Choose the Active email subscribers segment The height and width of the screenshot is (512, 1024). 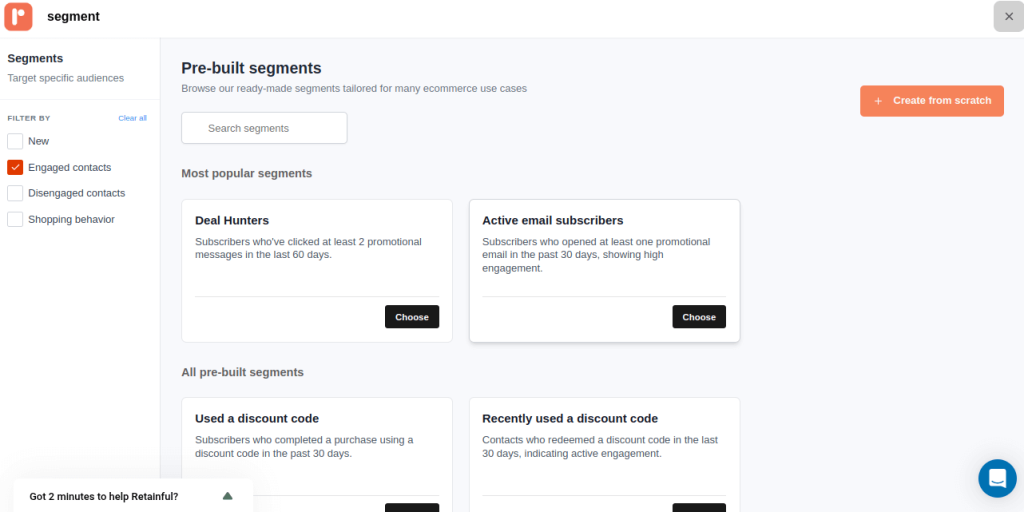[699, 317]
